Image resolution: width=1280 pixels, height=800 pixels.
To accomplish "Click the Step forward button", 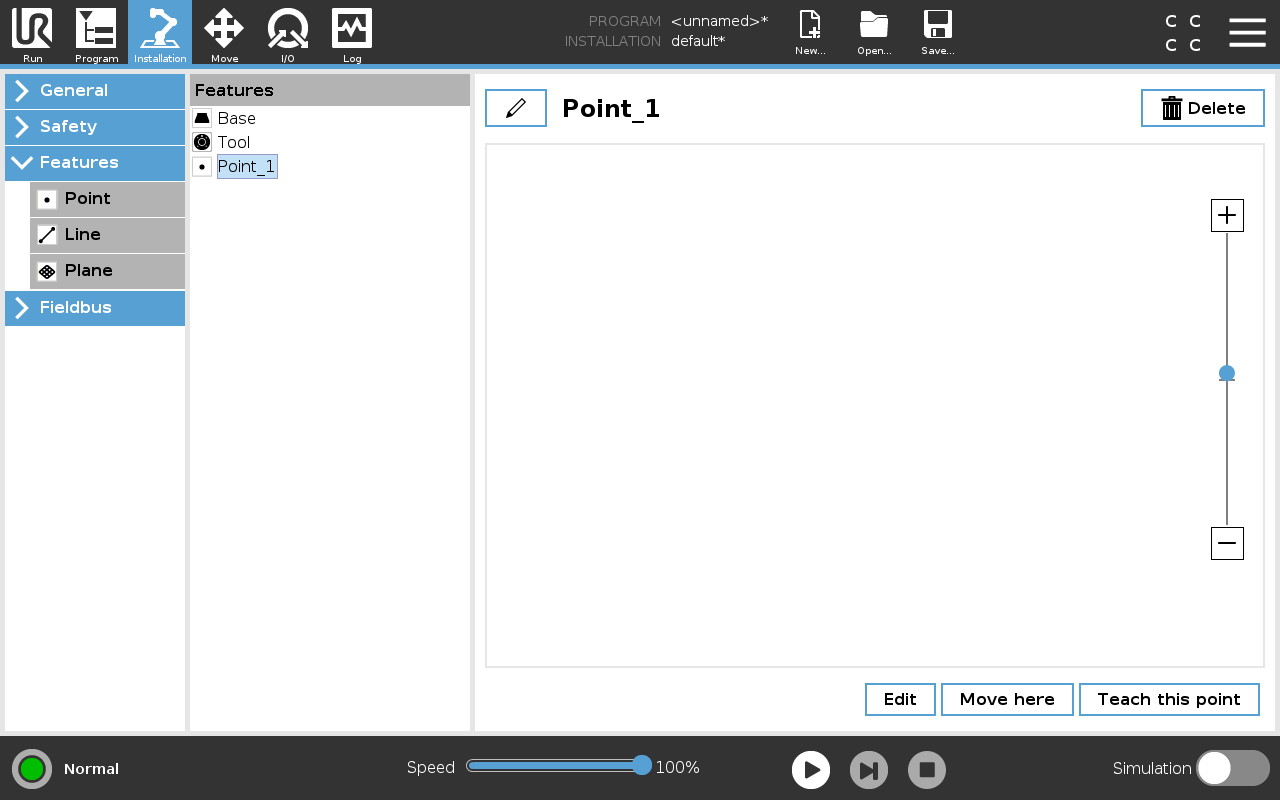I will point(869,770).
